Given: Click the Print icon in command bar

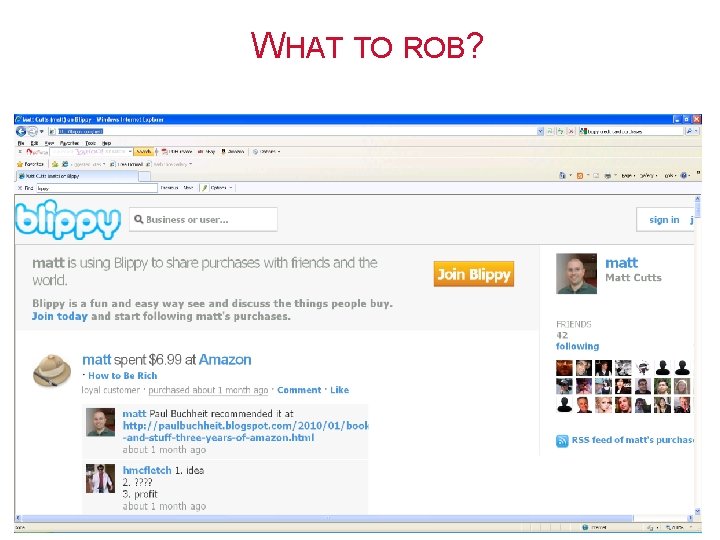Looking at the screenshot, I should (608, 175).
